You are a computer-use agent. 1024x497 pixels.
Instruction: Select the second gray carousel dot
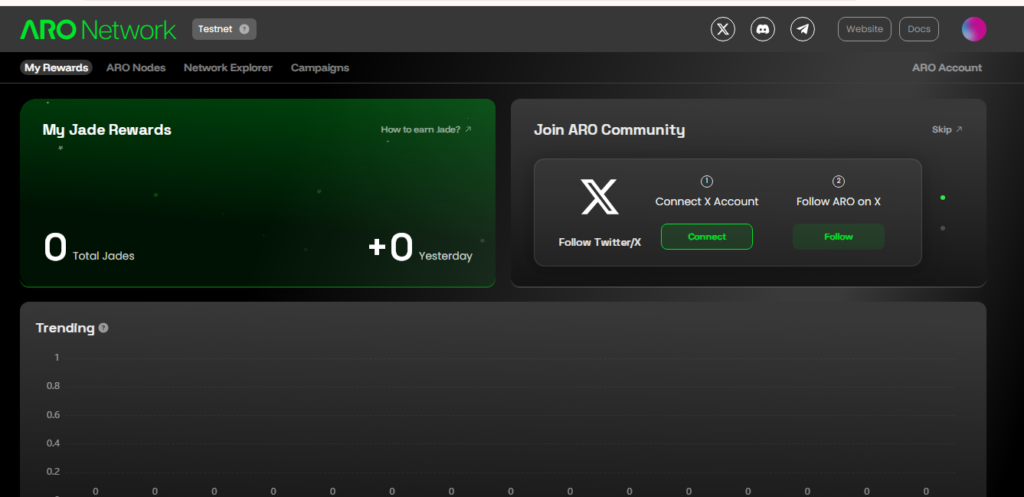pyautogui.click(x=942, y=228)
